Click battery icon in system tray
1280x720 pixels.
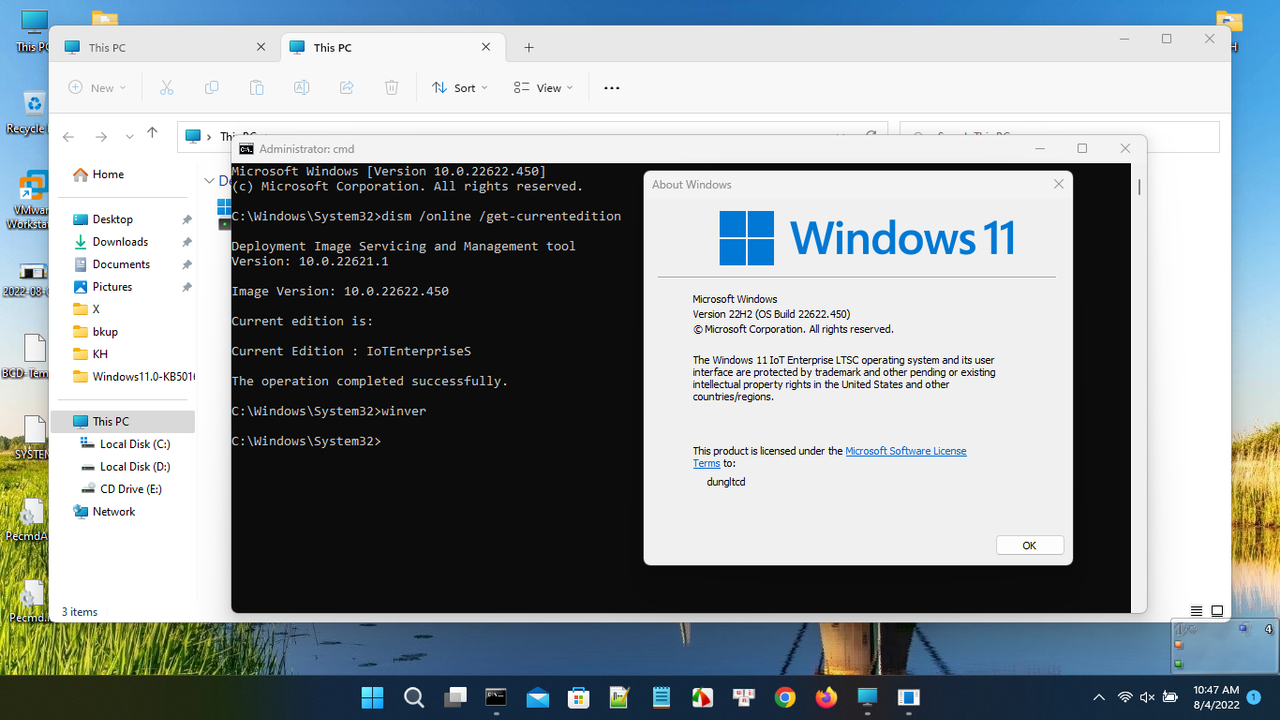pyautogui.click(x=1170, y=697)
